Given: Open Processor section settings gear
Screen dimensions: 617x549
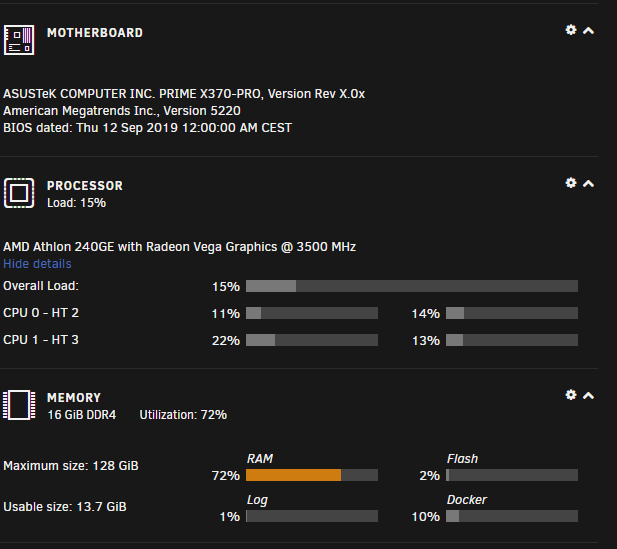Looking at the screenshot, I should (x=571, y=183).
